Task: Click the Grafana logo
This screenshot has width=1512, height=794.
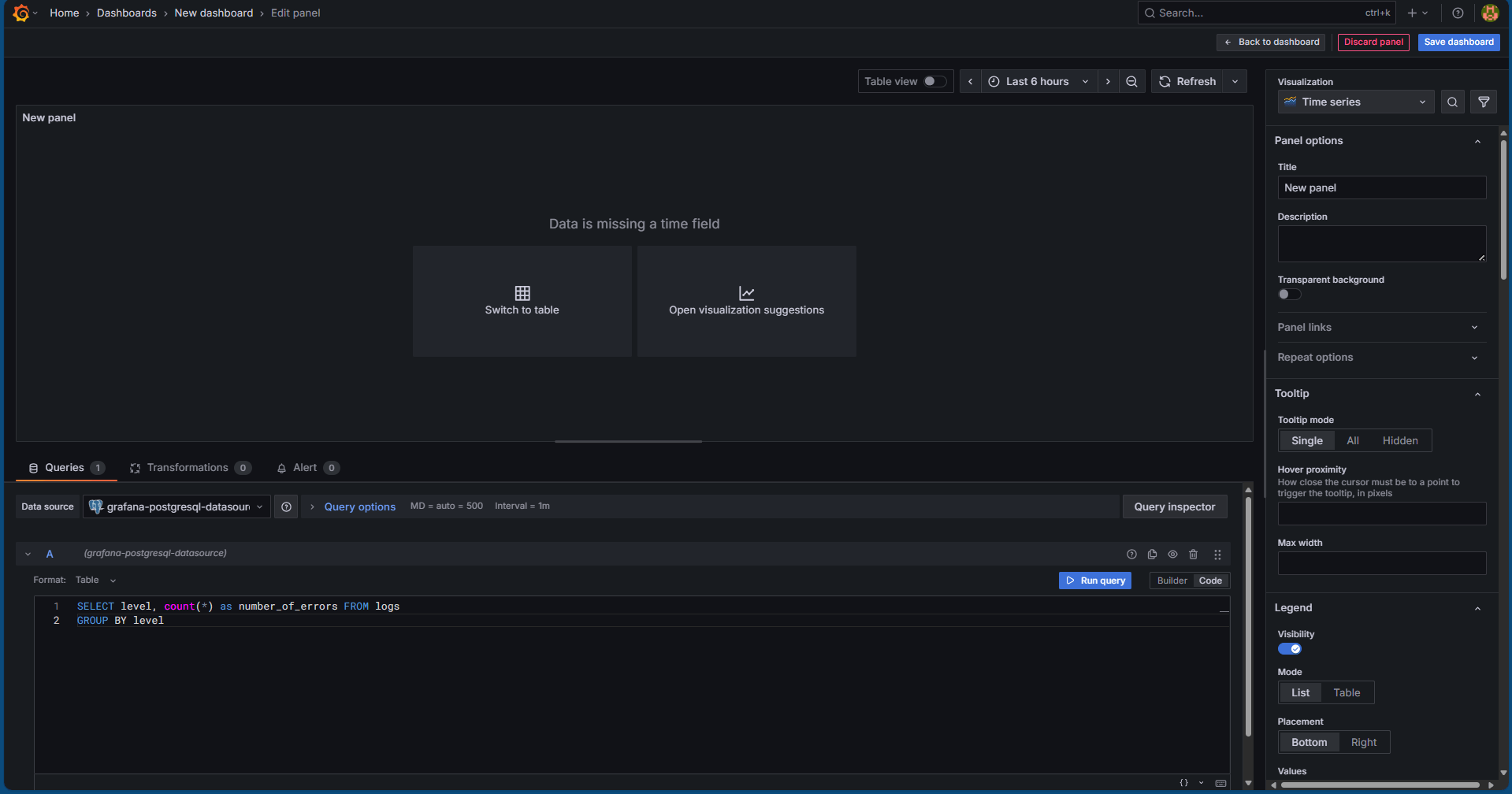Action: [x=21, y=13]
